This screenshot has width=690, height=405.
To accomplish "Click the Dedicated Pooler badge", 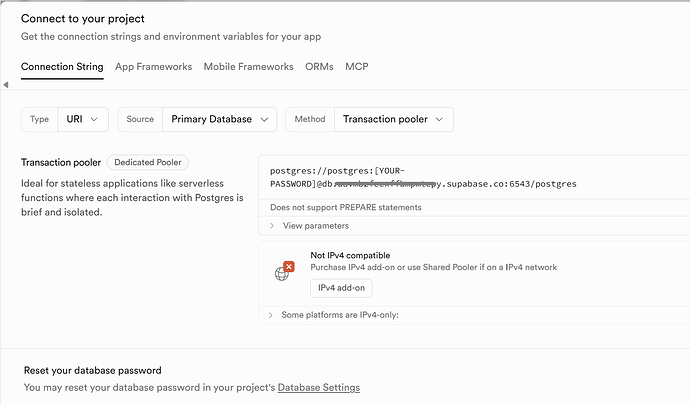I will tap(147, 162).
